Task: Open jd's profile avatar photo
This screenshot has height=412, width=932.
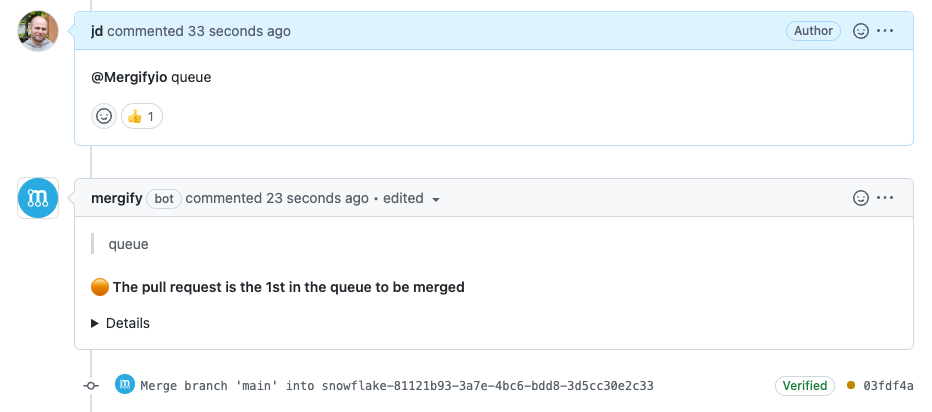Action: click(x=38, y=31)
